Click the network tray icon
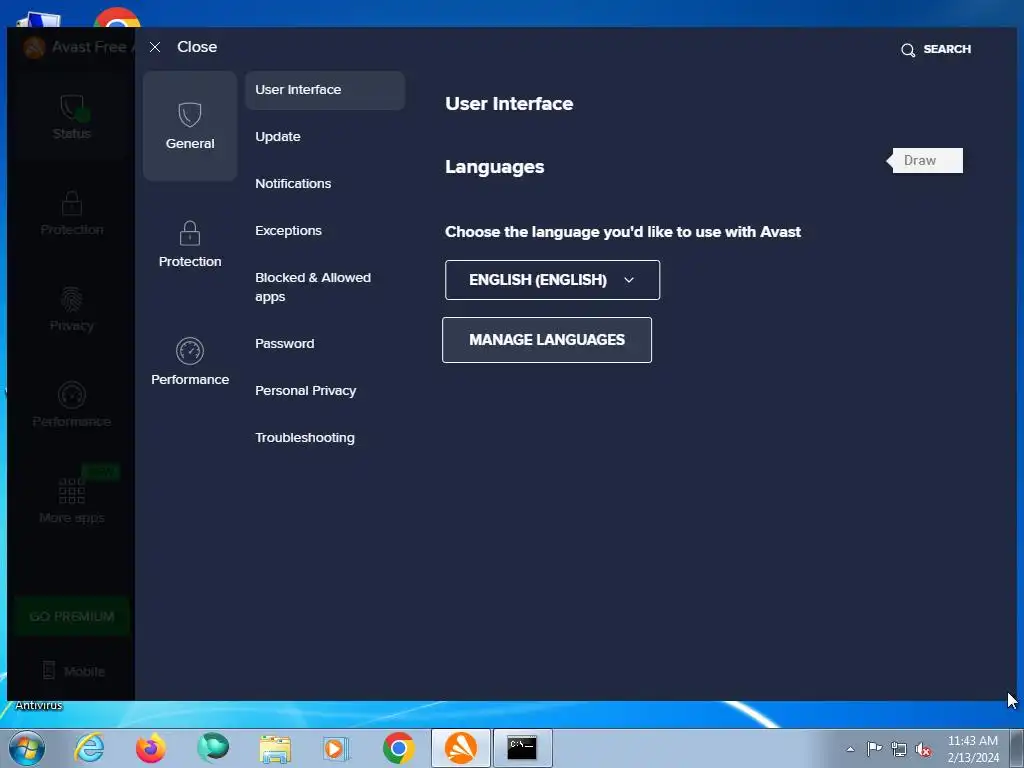Screen dimensions: 1024x768 pos(899,749)
